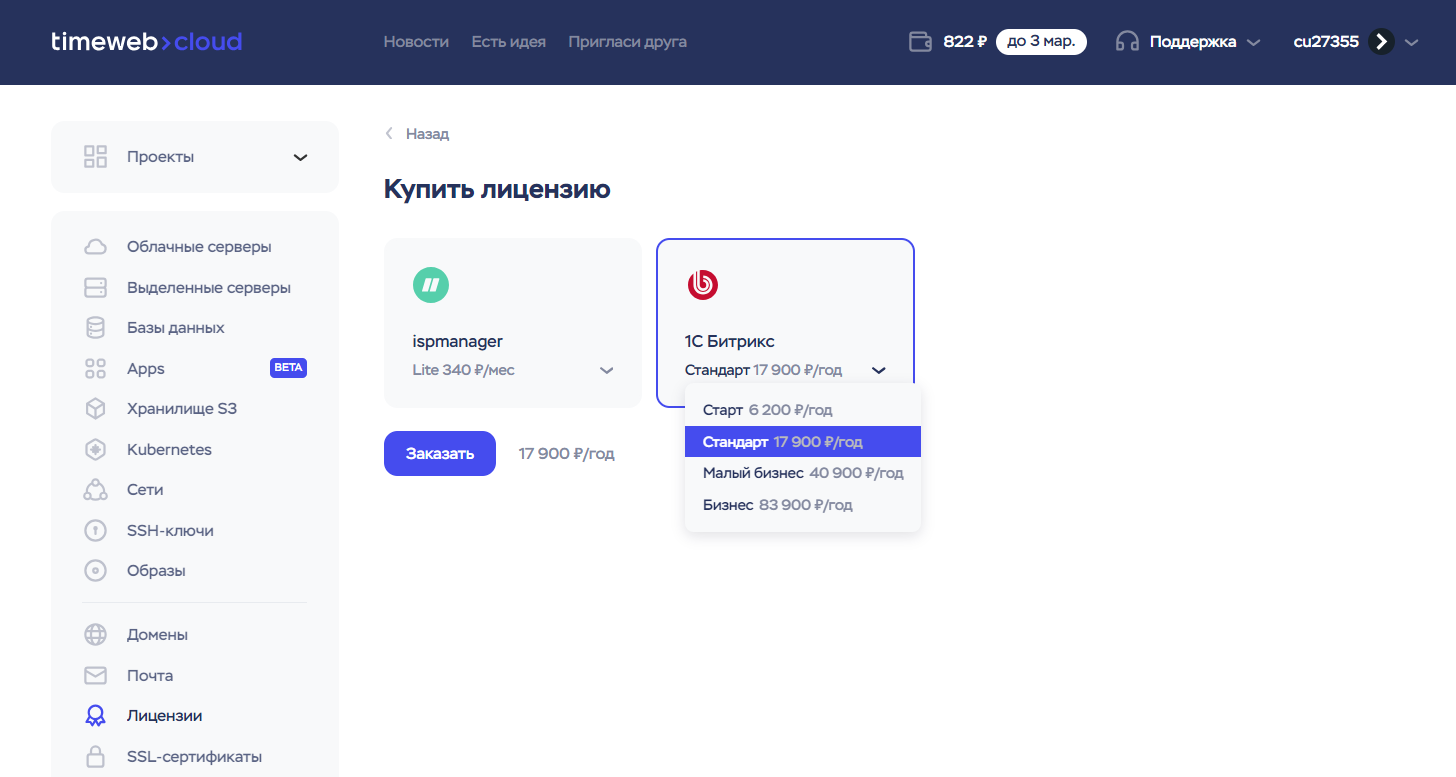
Task: Click the Networks nodes icon
Action: 95,490
